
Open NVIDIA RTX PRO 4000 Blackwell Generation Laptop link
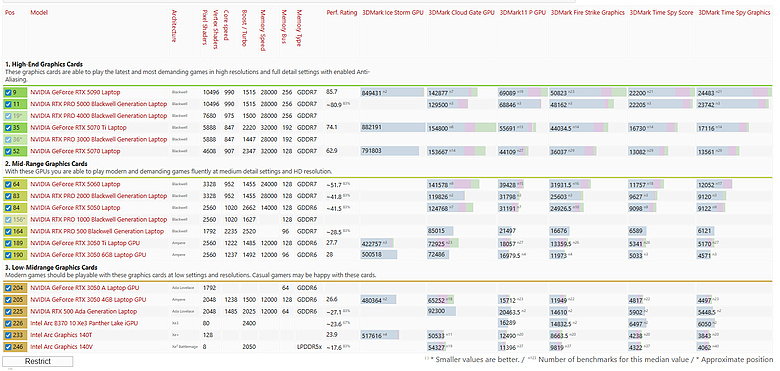98,116
